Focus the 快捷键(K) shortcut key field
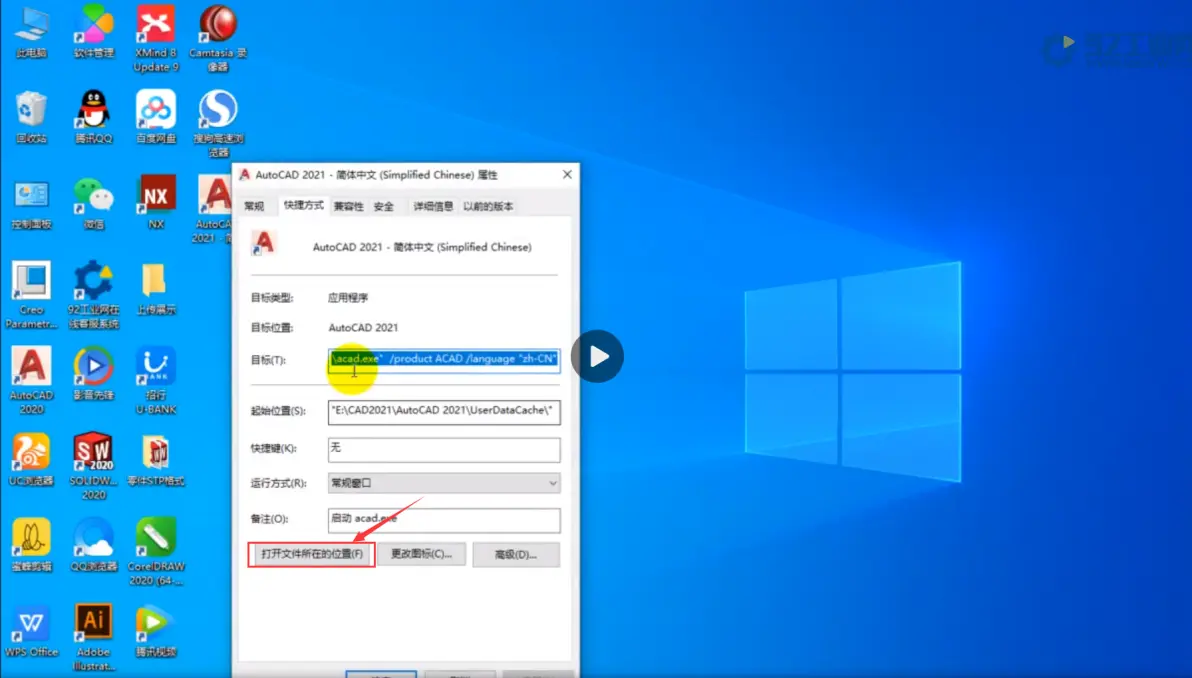Image resolution: width=1192 pixels, height=678 pixels. (444, 448)
